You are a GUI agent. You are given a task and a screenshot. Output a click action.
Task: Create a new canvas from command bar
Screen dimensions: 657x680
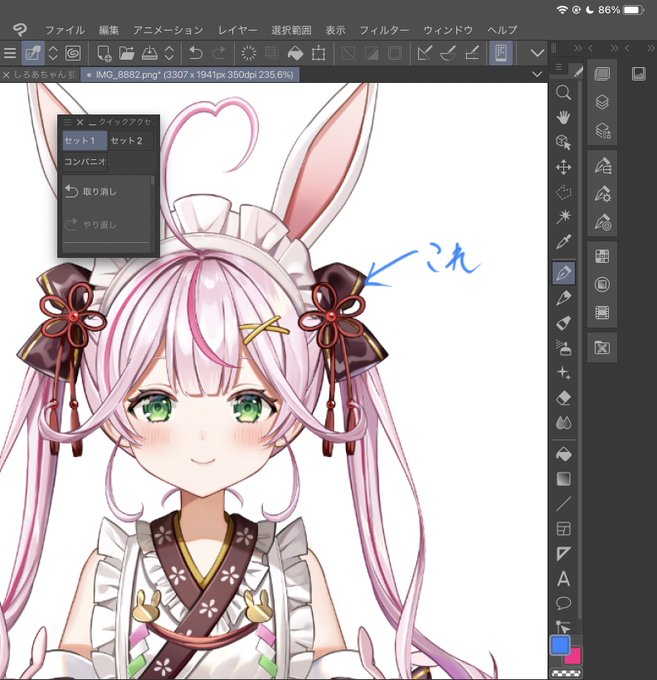click(104, 53)
